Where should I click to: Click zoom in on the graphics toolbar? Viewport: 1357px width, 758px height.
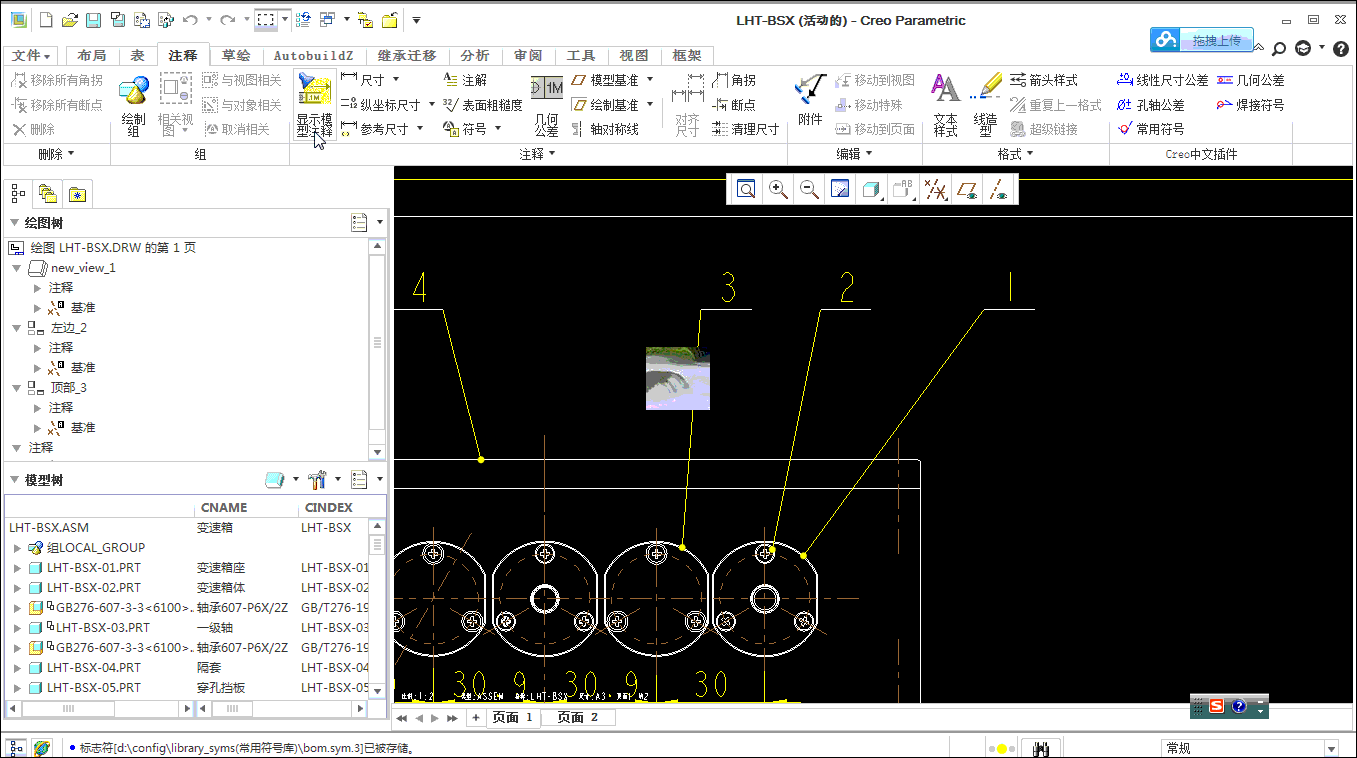[778, 190]
